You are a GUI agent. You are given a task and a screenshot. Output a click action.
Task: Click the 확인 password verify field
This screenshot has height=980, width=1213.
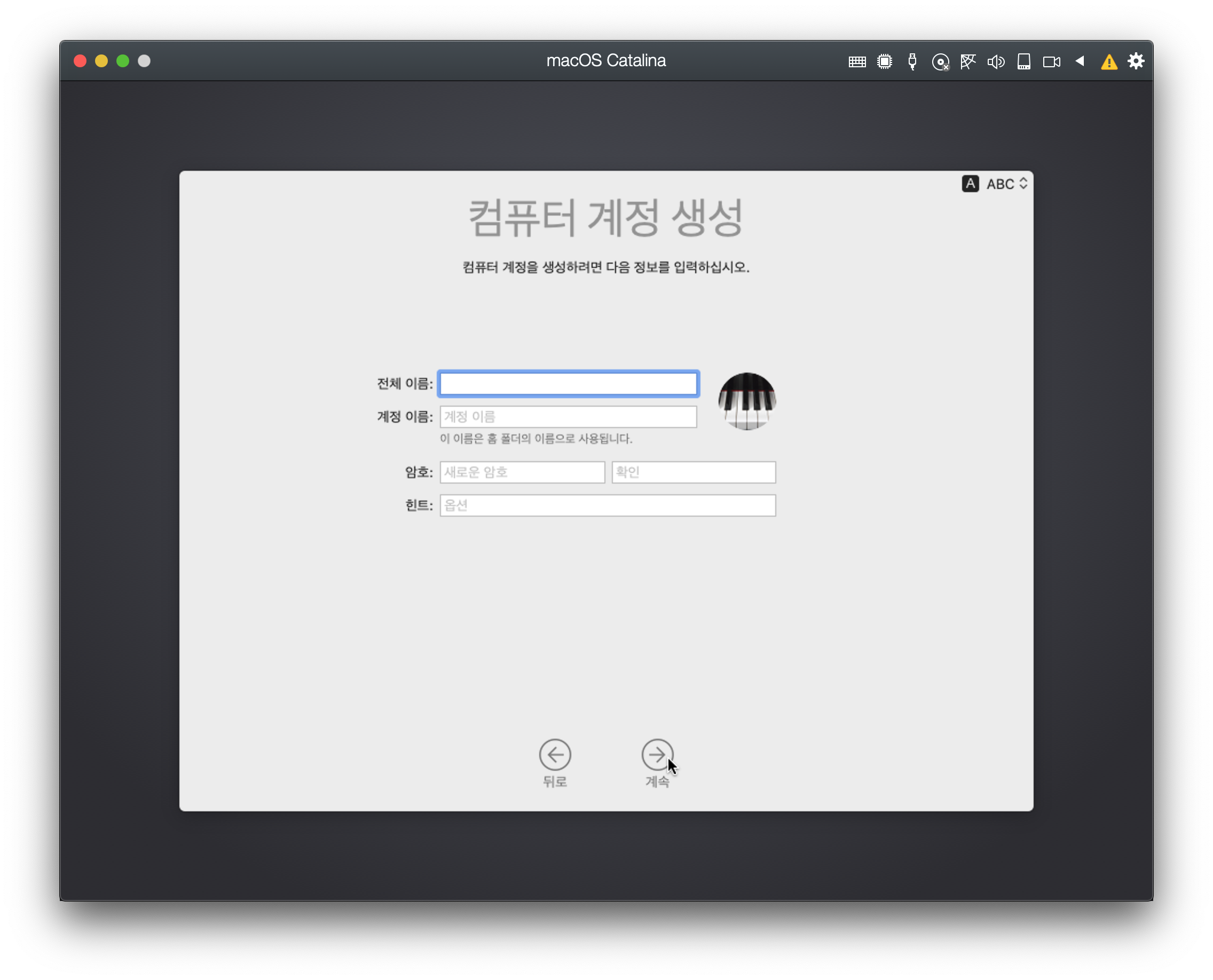coord(693,472)
